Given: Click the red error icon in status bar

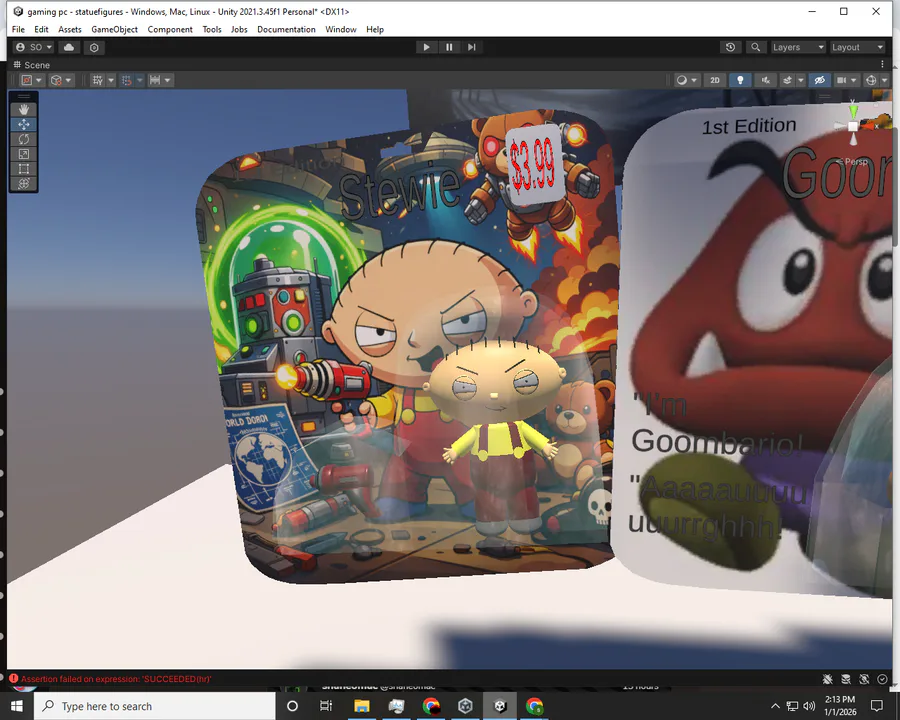Looking at the screenshot, I should 14,679.
